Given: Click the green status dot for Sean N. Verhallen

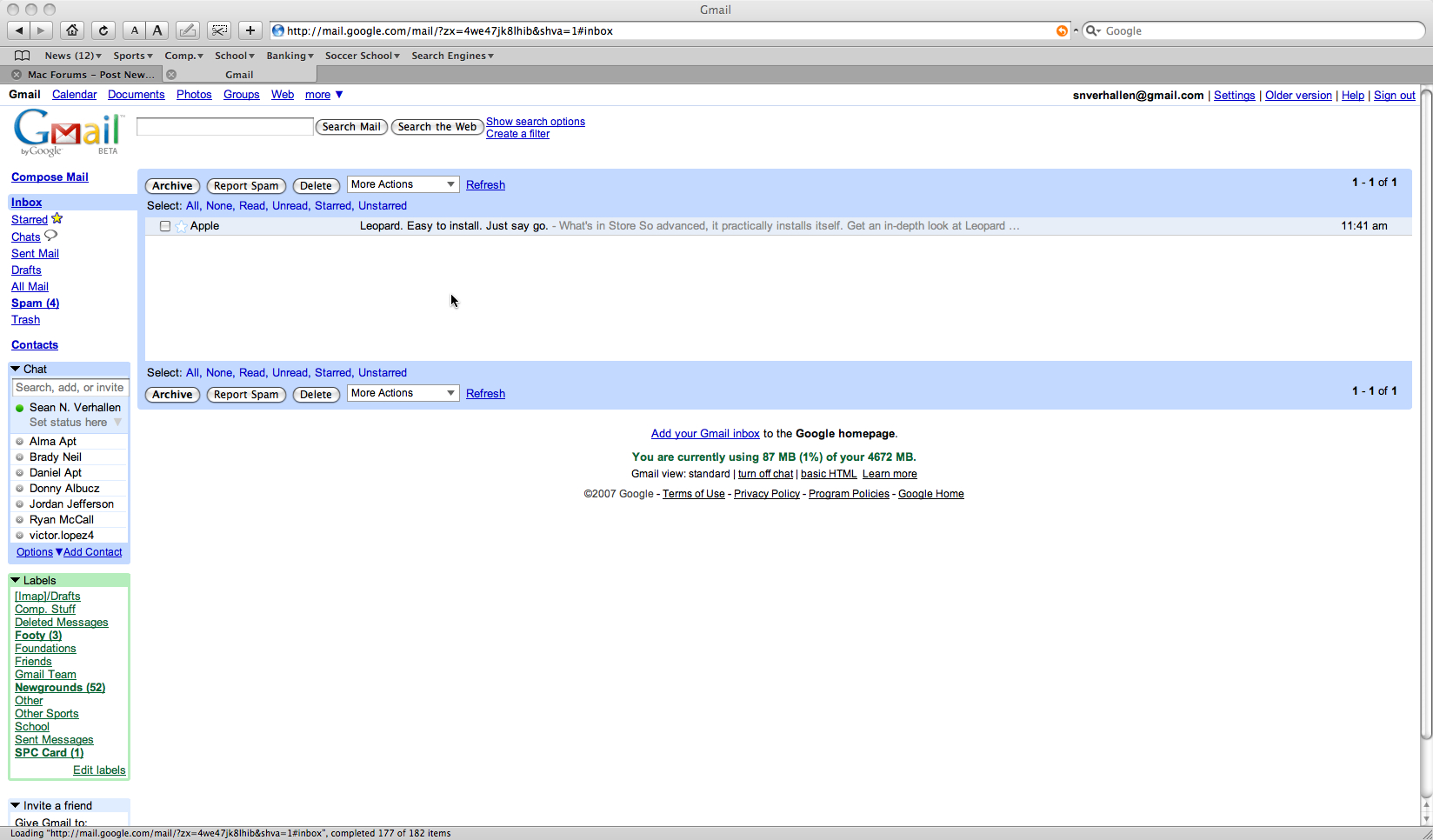Looking at the screenshot, I should click(20, 408).
